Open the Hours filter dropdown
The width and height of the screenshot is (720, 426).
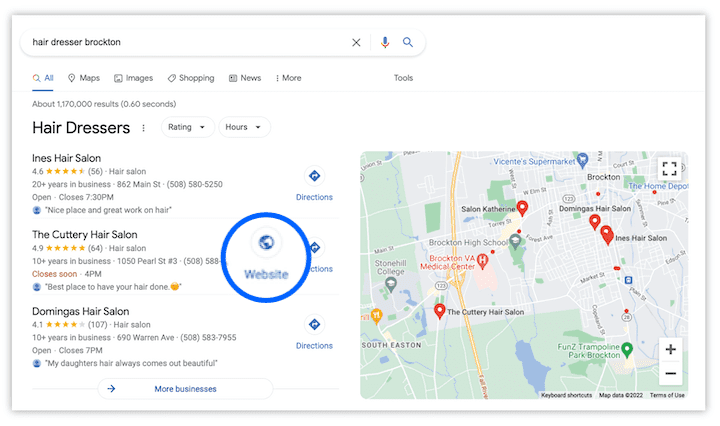coord(244,128)
